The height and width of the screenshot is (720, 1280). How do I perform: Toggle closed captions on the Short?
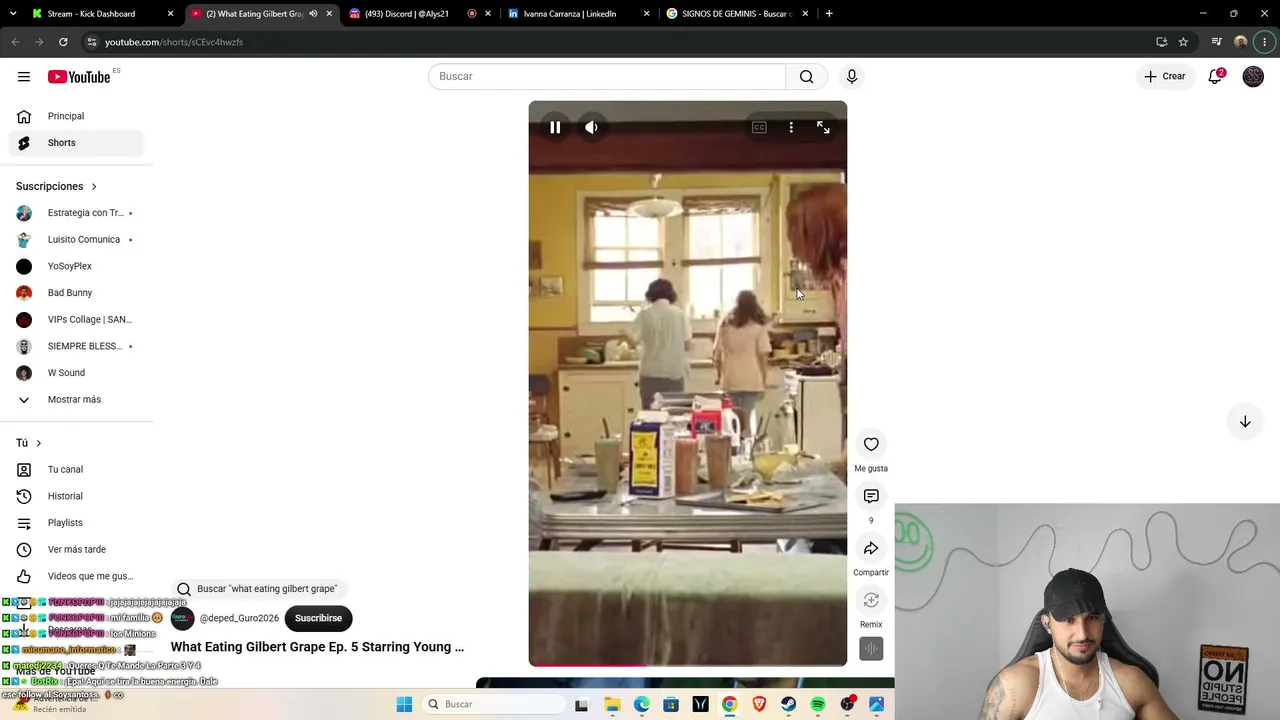coord(759,127)
